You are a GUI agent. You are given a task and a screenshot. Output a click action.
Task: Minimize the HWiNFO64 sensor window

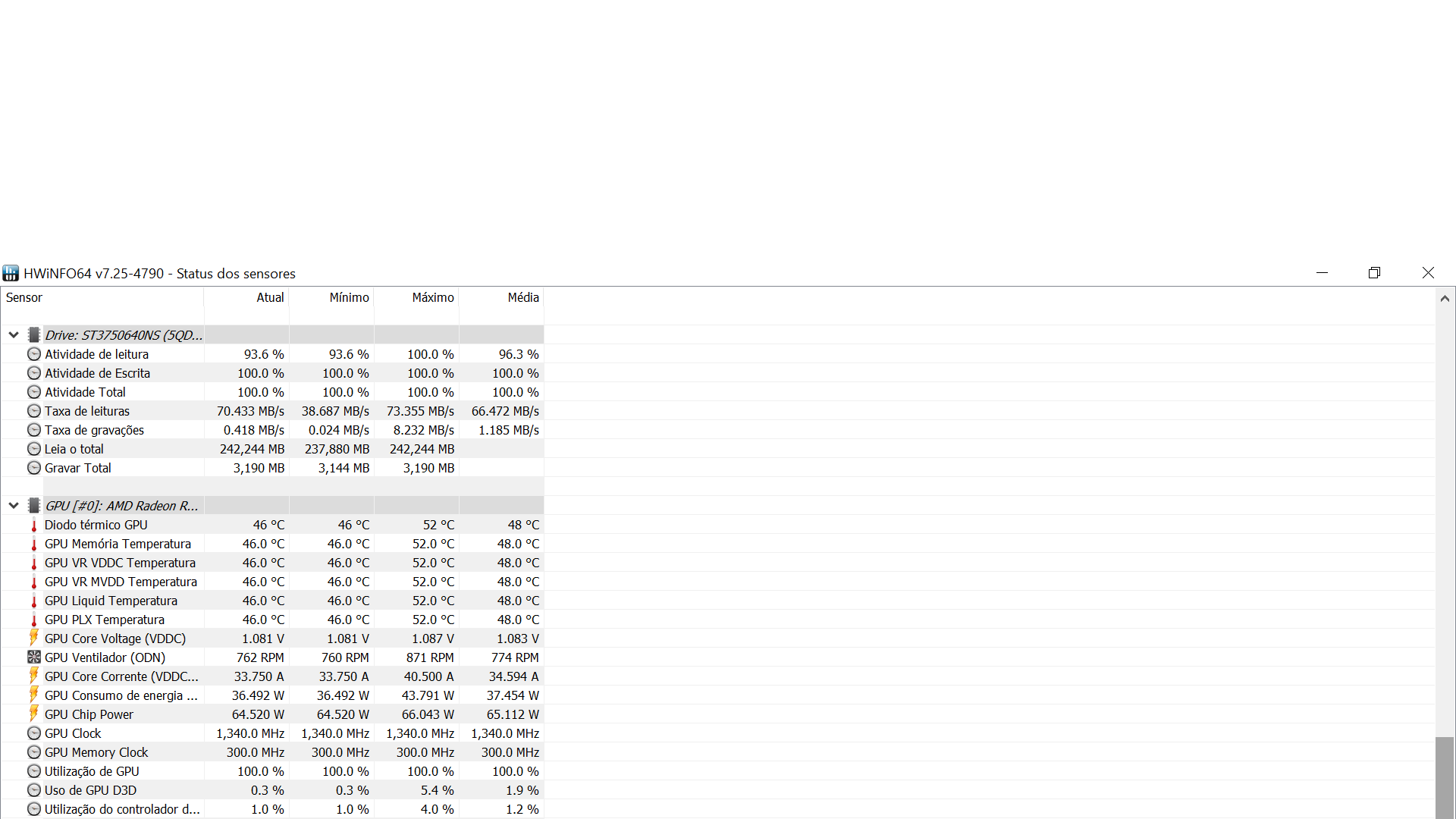(1322, 273)
